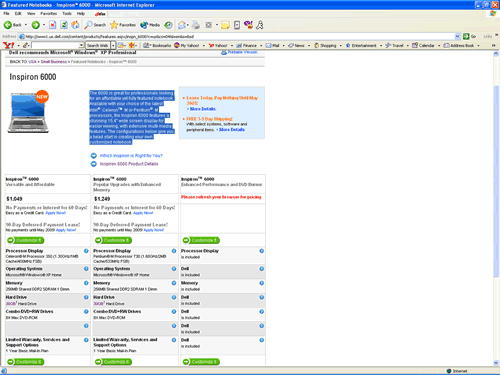Viewport: 500px width, 375px height.
Task: Click info icon beside first column Hard Drive
Action: pyautogui.click(x=86, y=297)
